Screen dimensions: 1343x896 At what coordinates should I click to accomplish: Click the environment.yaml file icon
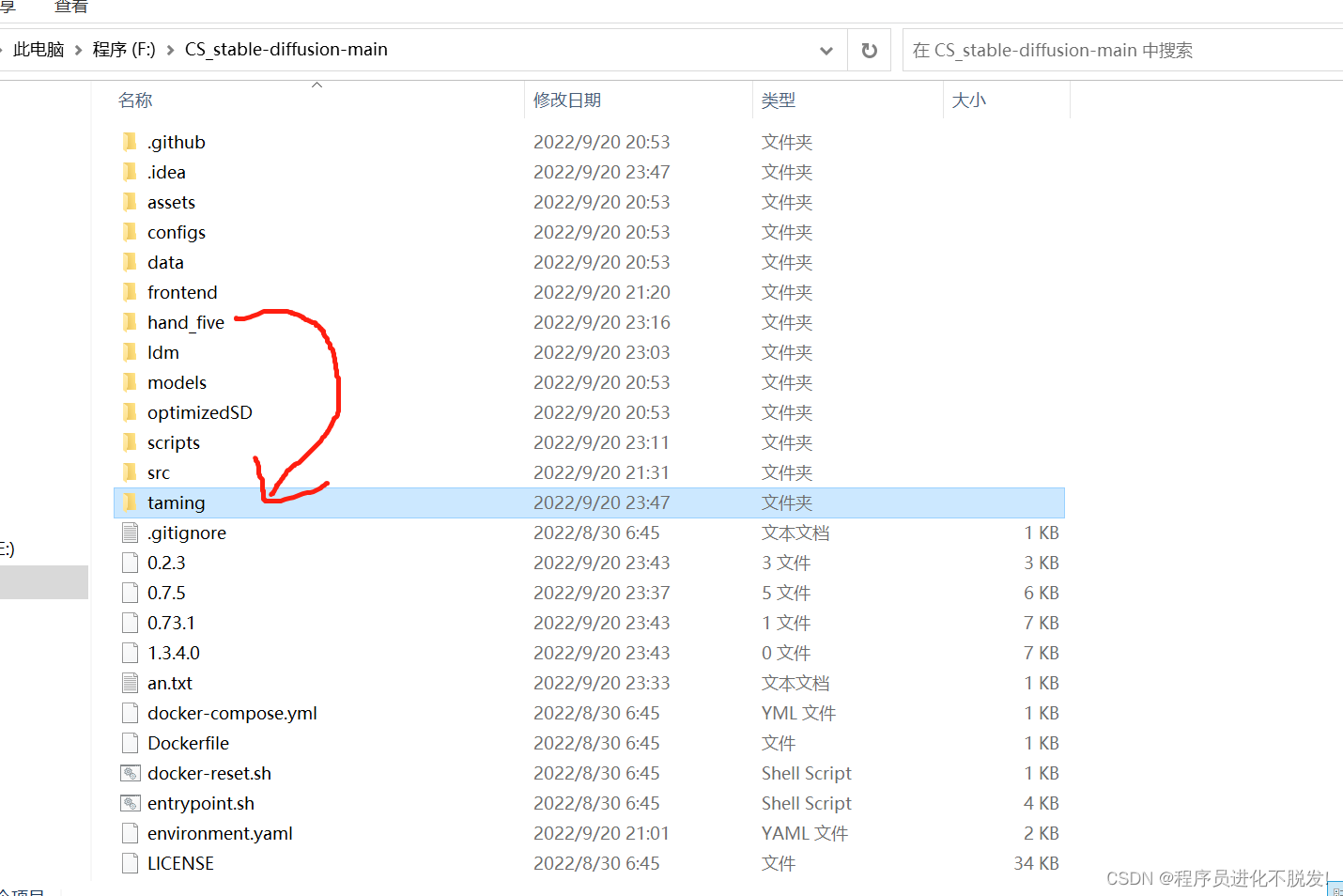pos(130,833)
